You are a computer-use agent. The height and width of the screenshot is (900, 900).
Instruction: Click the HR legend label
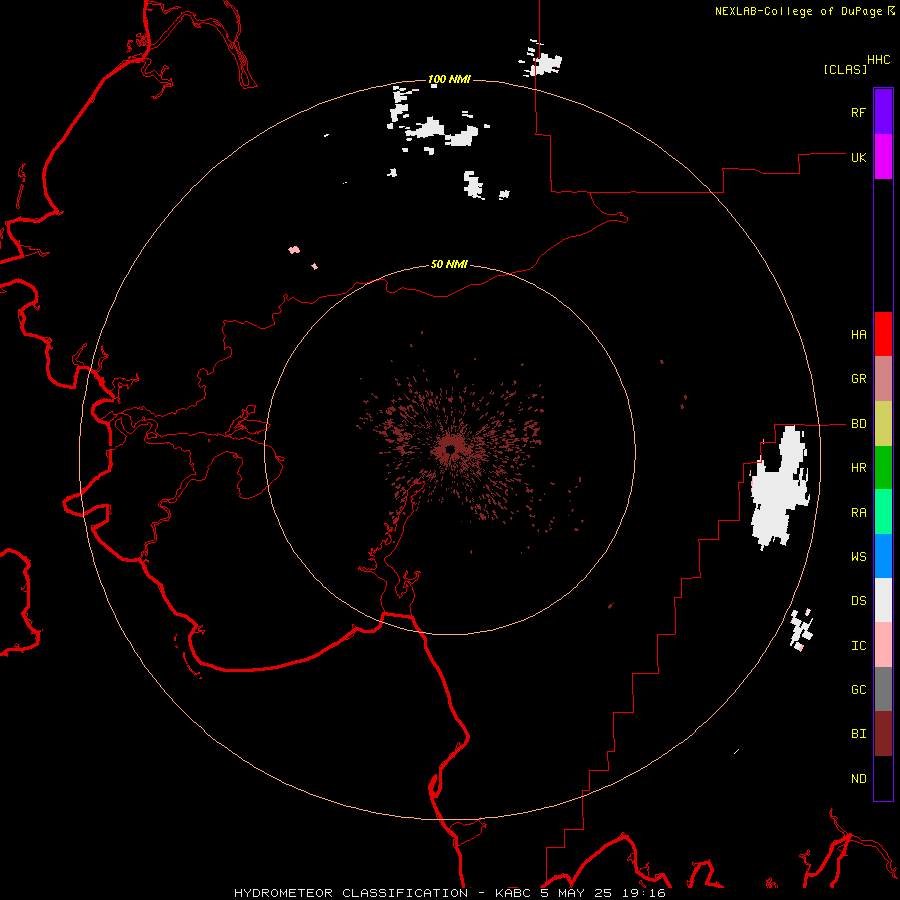tap(858, 468)
